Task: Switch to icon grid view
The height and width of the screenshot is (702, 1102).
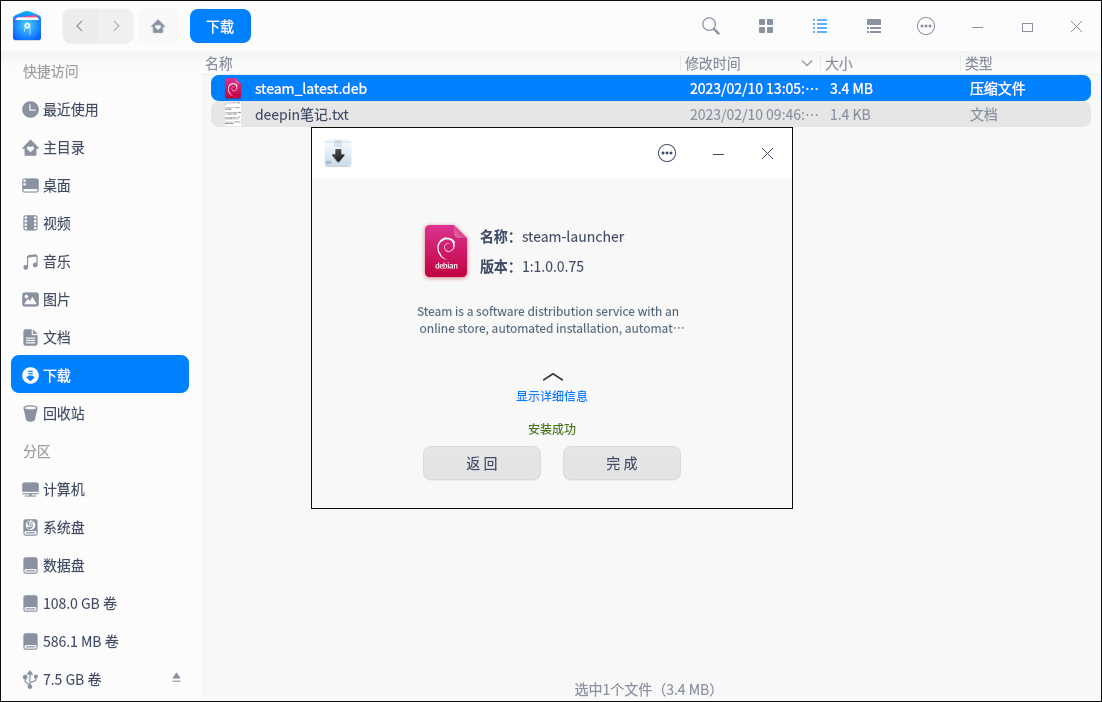Action: [766, 26]
